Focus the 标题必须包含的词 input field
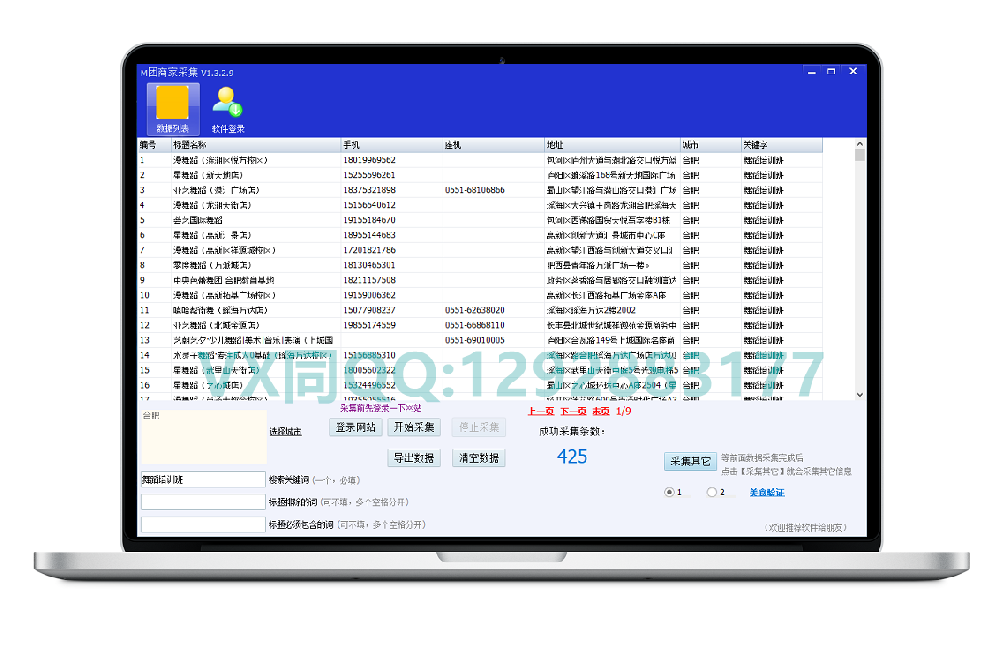This screenshot has width=1000, height=667. [203, 524]
